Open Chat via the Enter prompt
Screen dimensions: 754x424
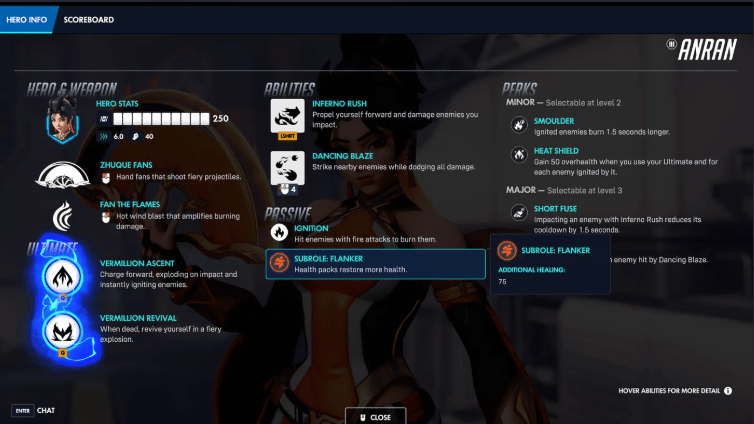click(x=33, y=410)
